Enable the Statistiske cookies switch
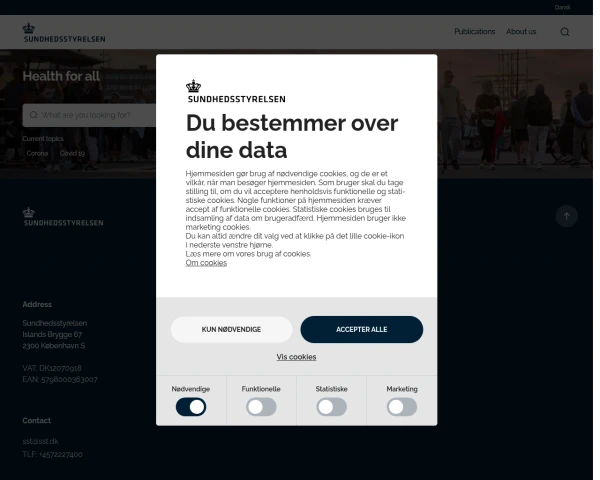The width and height of the screenshot is (600, 480). [331, 407]
